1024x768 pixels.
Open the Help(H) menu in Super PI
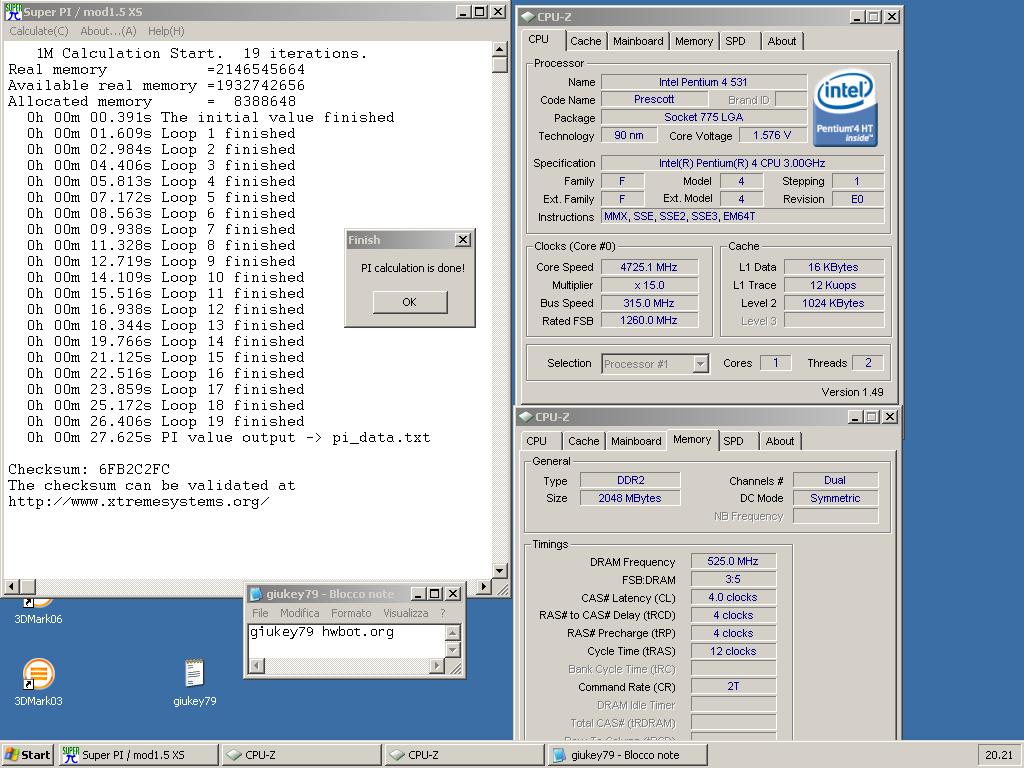pos(166,31)
